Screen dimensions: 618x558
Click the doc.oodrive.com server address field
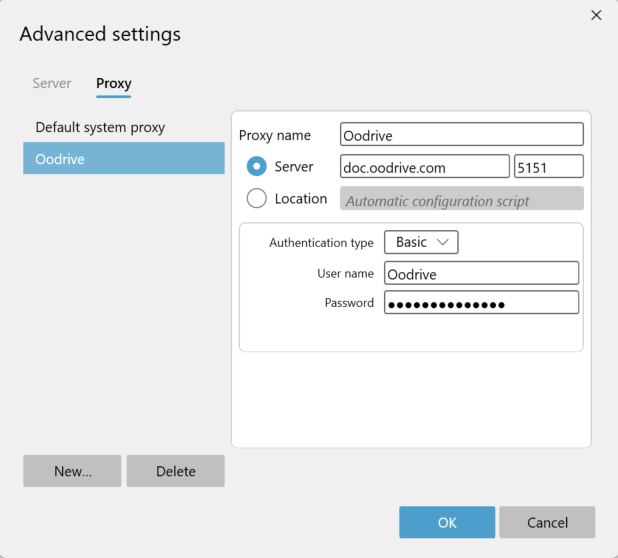click(x=424, y=166)
